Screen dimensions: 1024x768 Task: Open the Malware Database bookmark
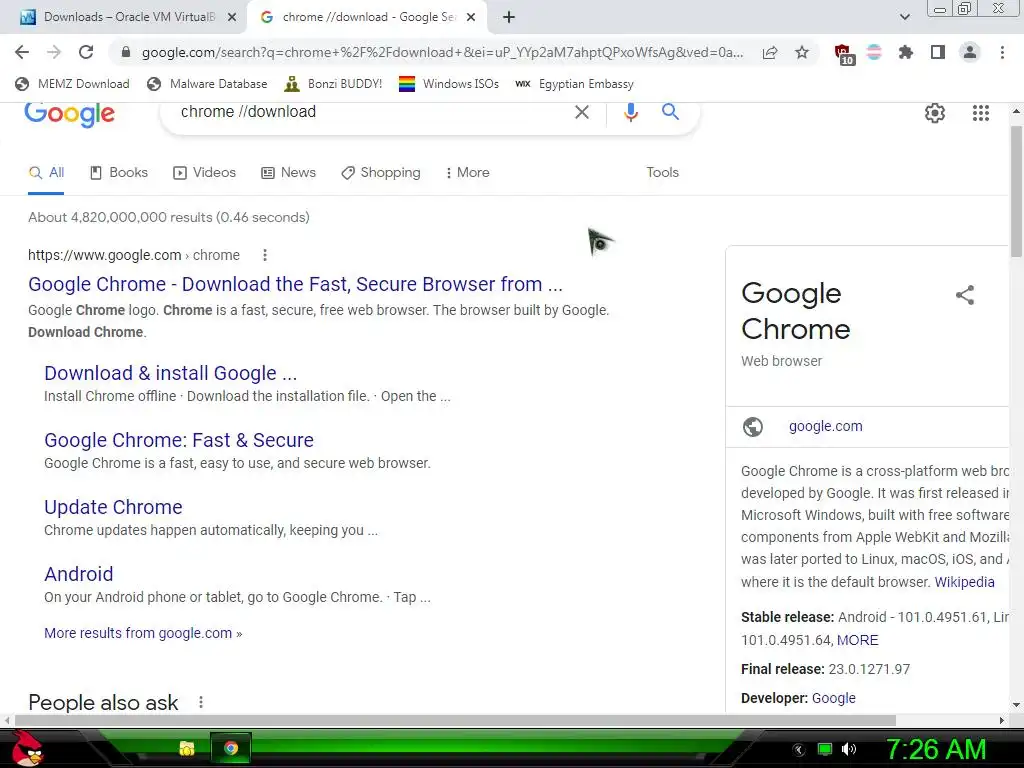tap(208, 84)
